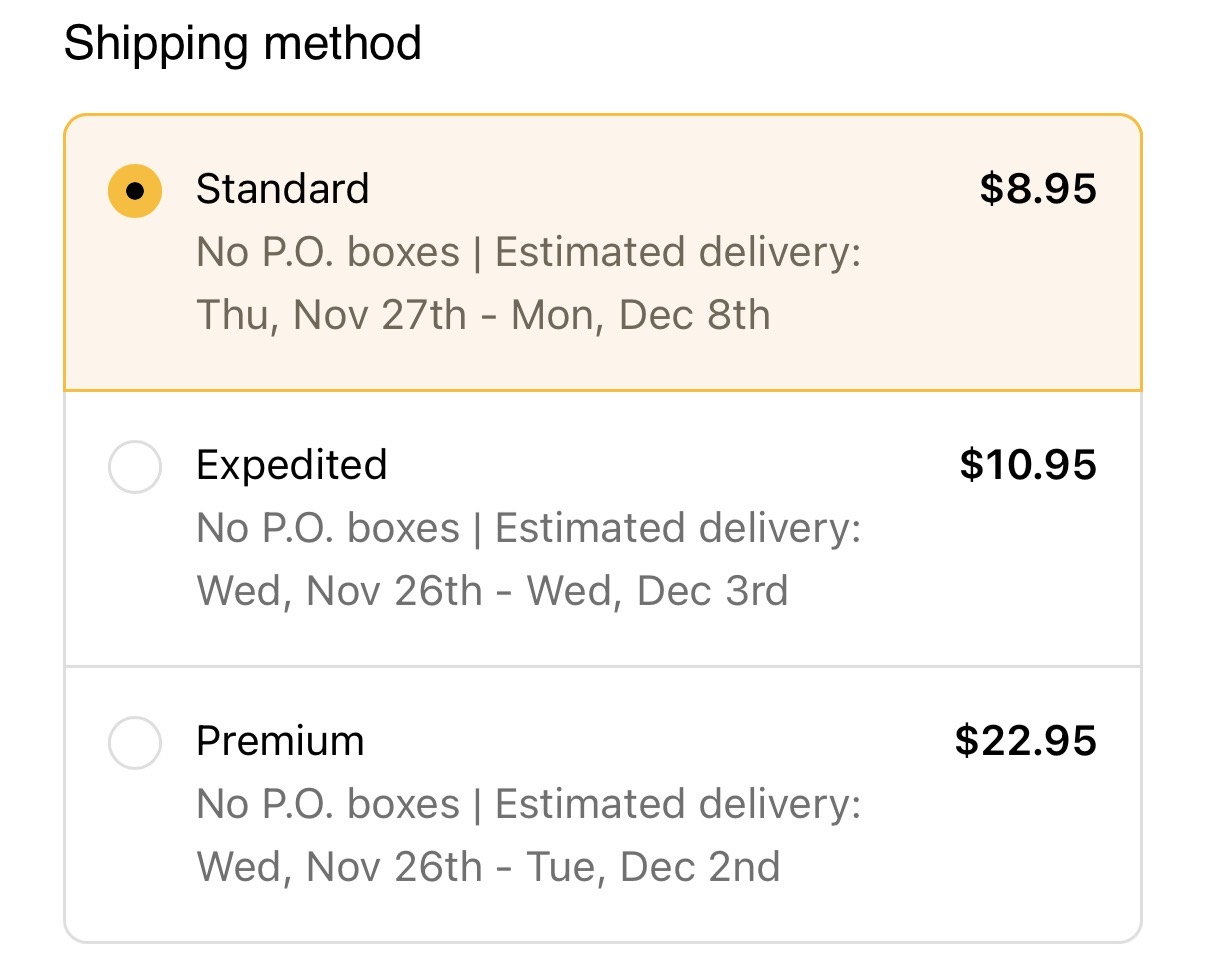Select the Standard shipping radio button

[x=135, y=190]
